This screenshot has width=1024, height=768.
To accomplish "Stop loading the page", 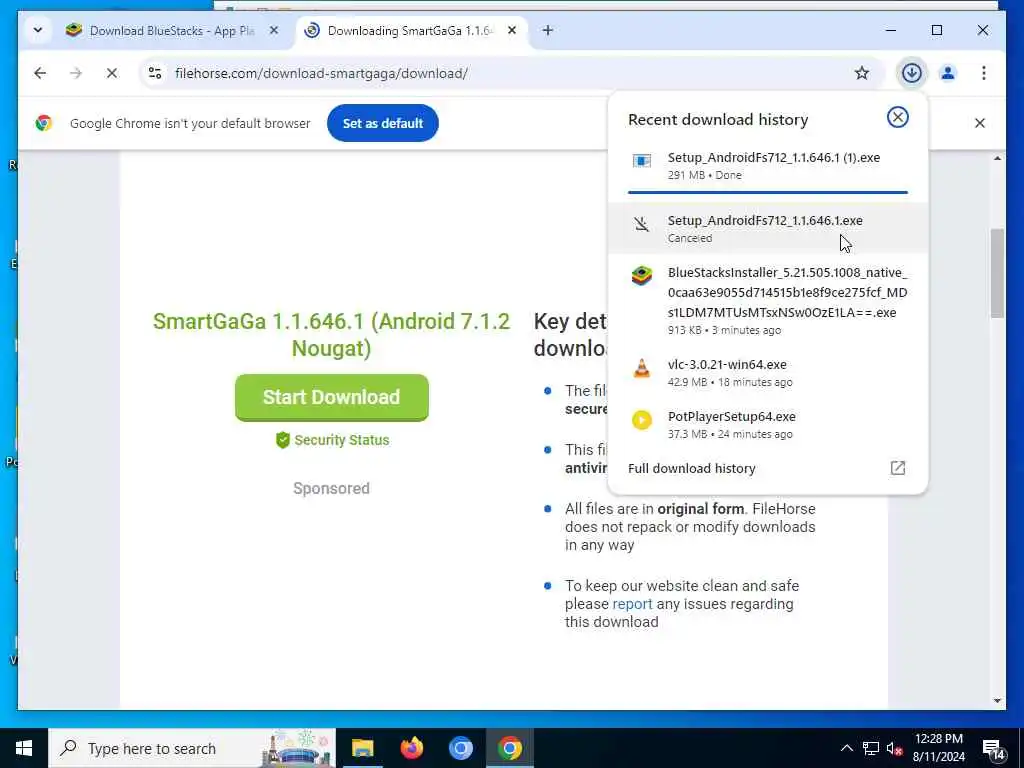I will [x=112, y=73].
